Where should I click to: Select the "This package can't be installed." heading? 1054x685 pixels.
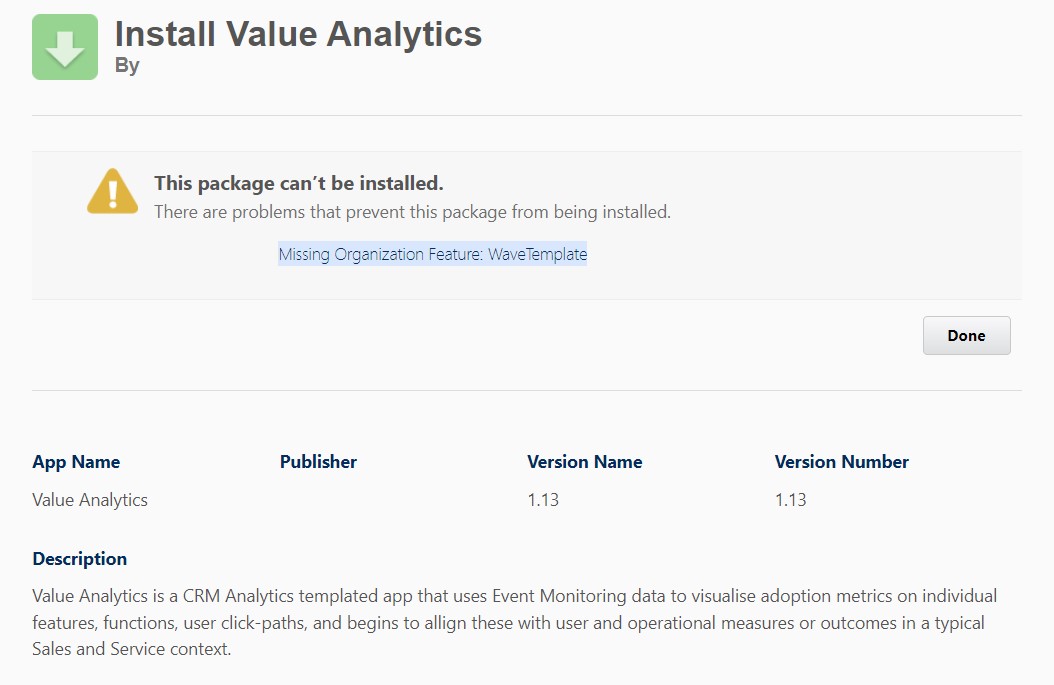coord(298,184)
